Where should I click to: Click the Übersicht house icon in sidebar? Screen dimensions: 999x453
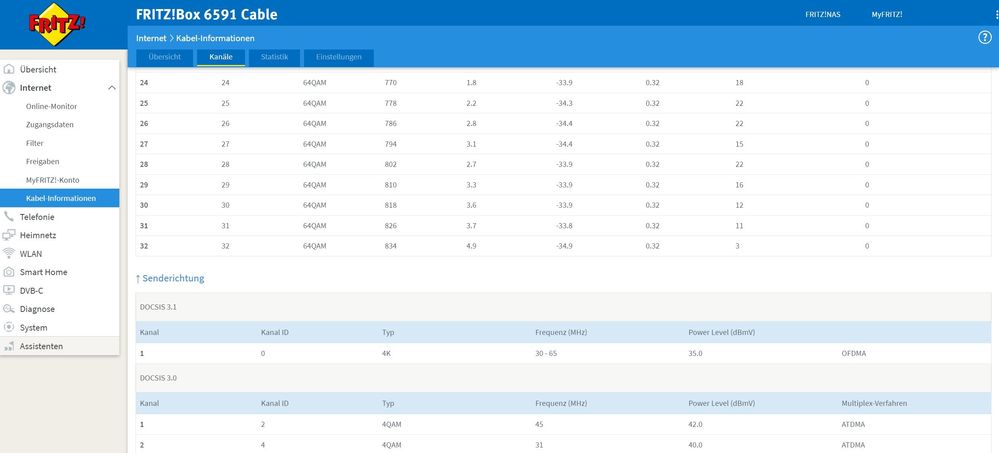9,69
